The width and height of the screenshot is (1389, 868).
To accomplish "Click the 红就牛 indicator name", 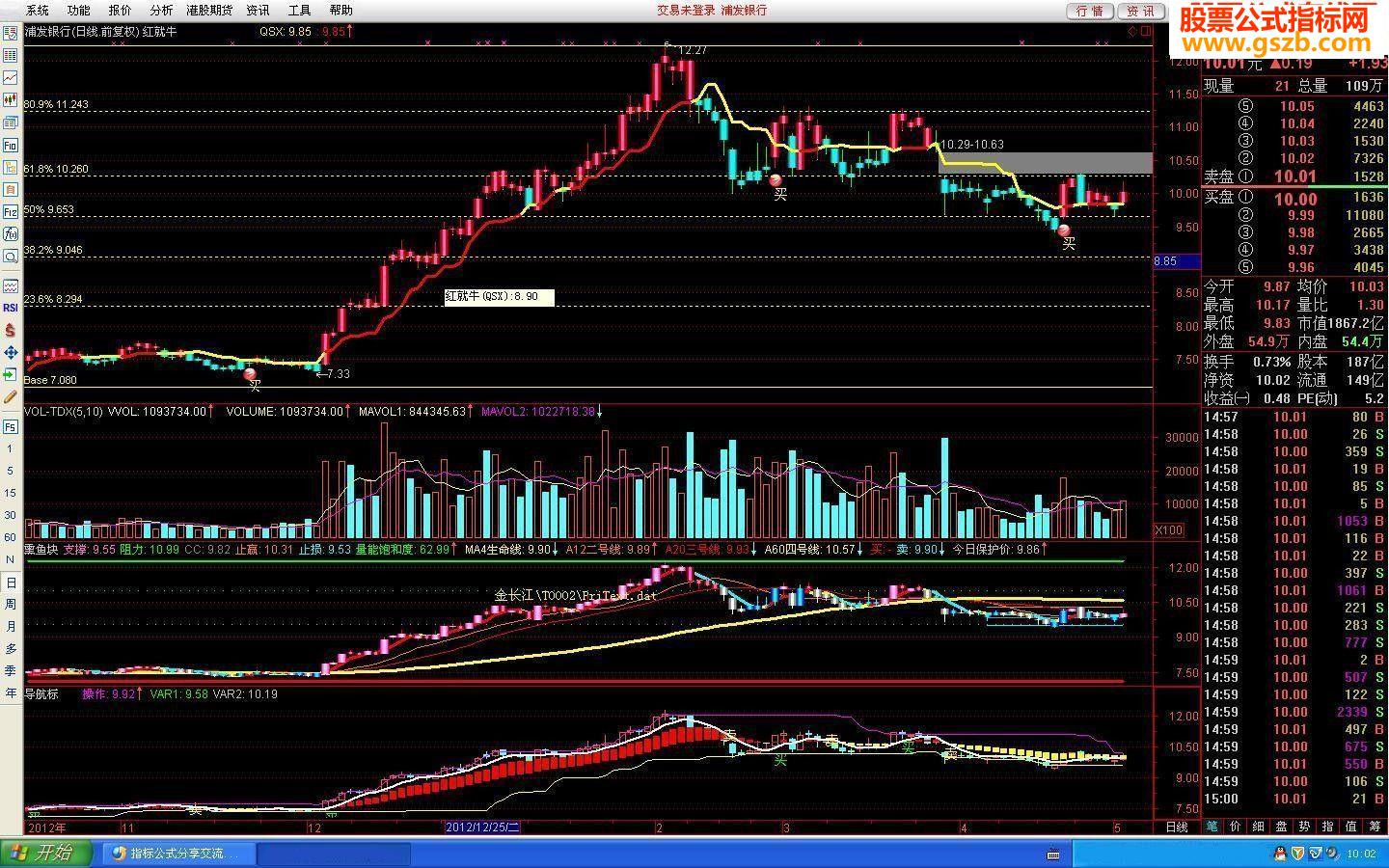I will (159, 31).
